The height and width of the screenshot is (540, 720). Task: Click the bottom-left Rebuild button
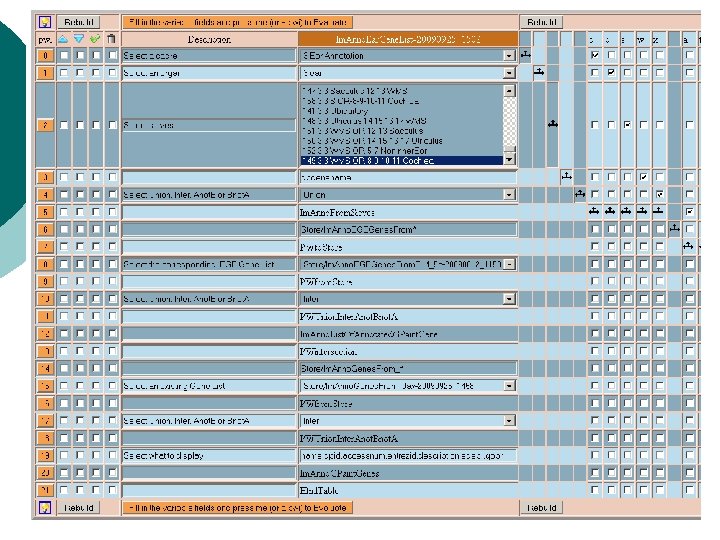(x=79, y=507)
